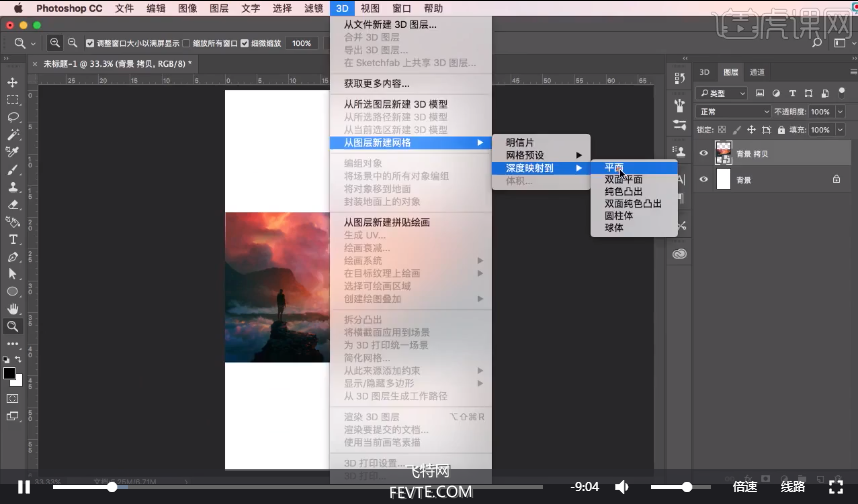Click the '线路' line selection button
The width and height of the screenshot is (858, 504).
792,486
